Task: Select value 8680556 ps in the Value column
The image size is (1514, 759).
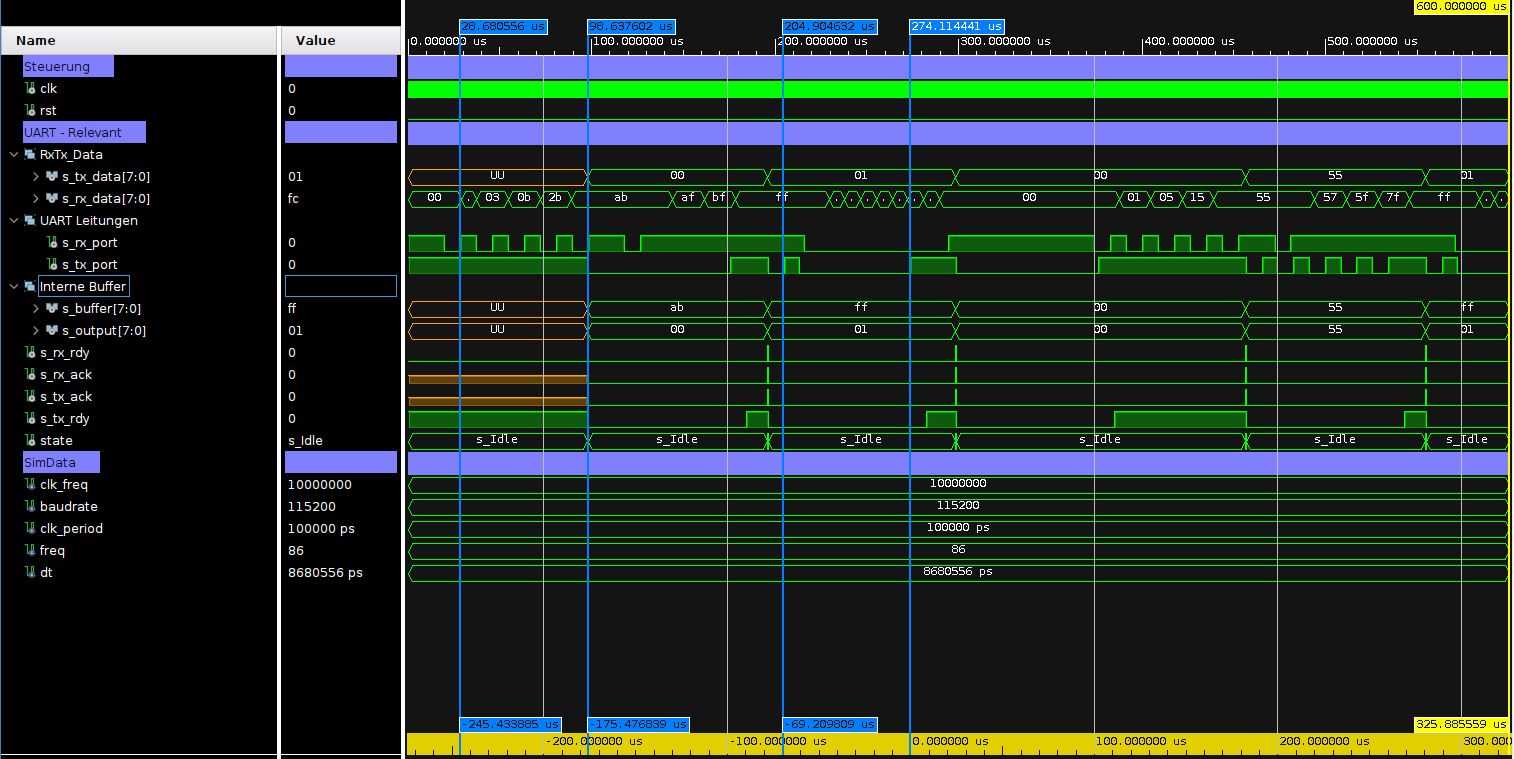Action: (x=325, y=573)
